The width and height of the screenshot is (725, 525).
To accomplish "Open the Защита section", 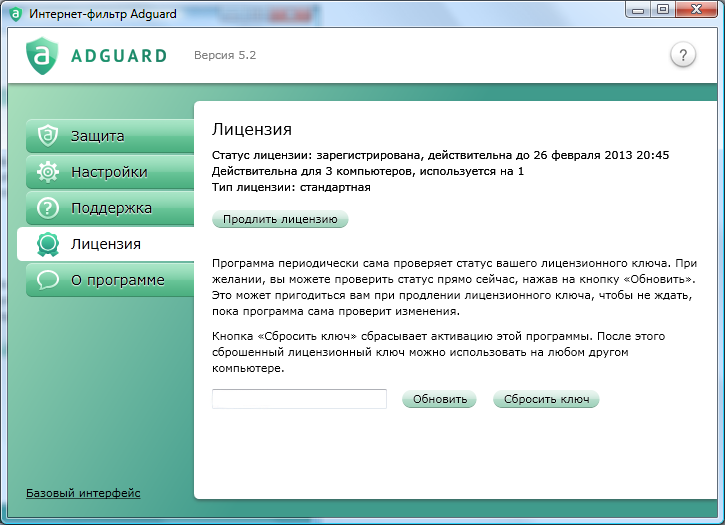I will tap(110, 136).
